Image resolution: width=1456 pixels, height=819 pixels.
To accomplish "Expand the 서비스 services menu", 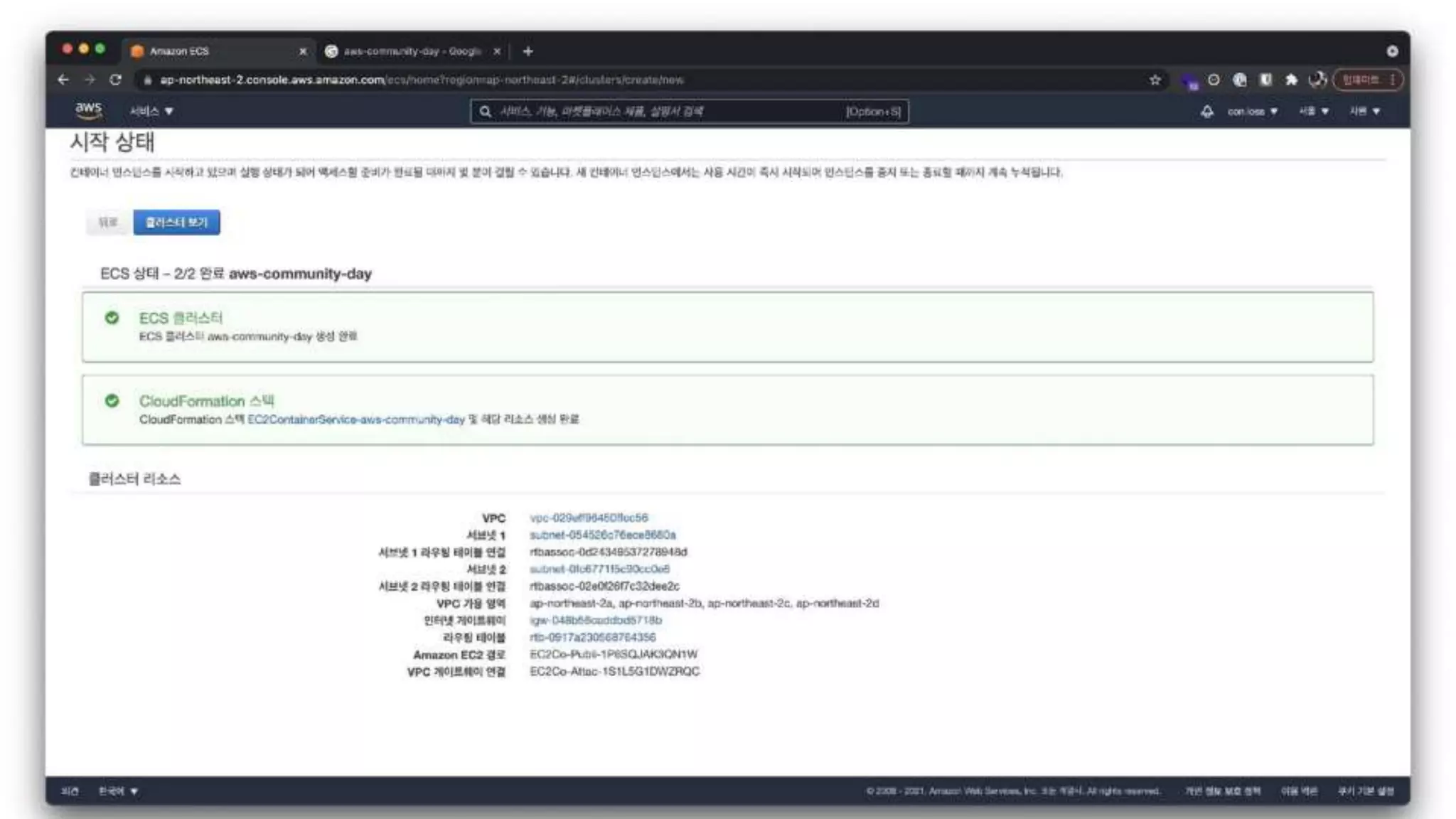I will tap(151, 111).
